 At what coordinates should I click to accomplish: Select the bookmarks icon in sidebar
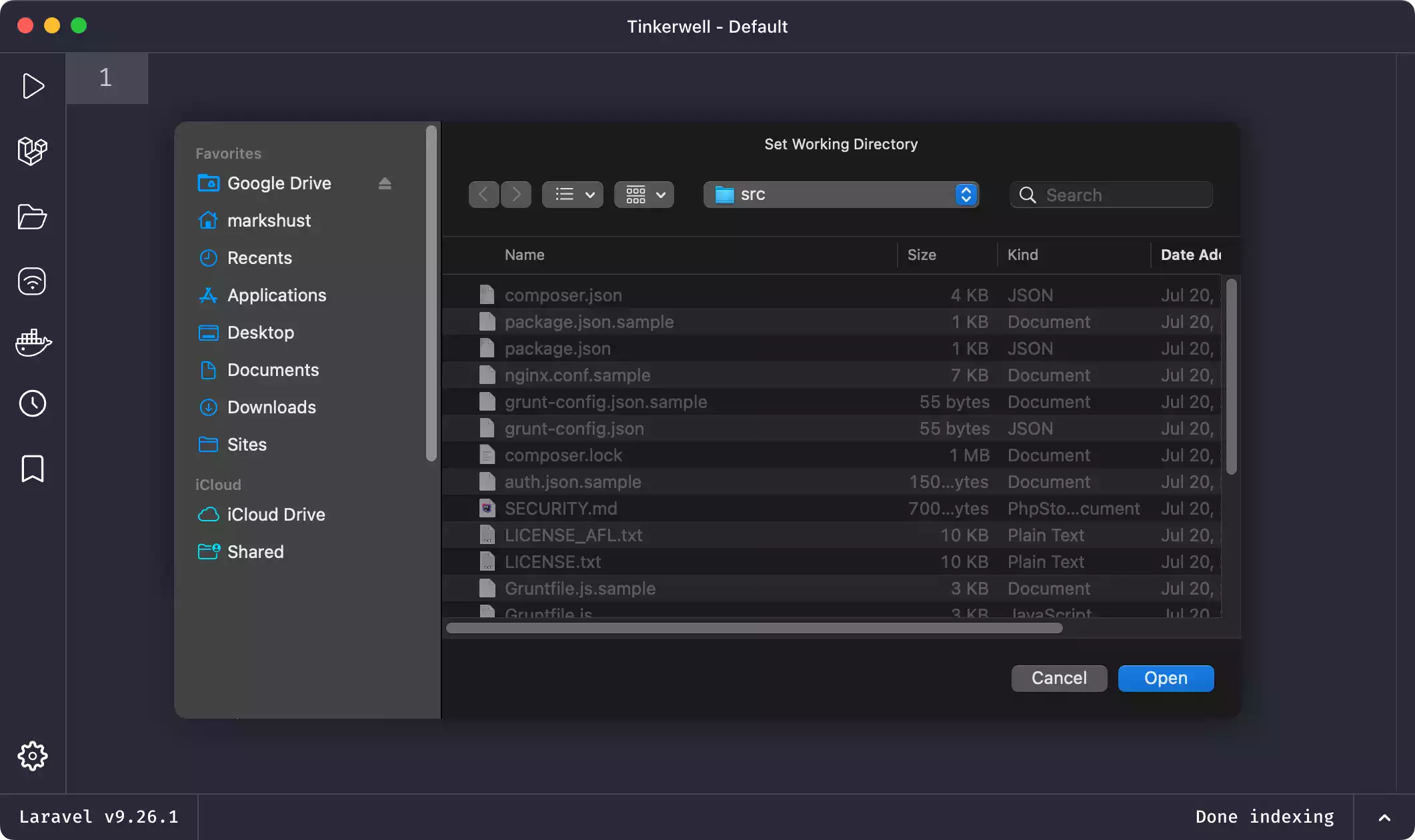click(32, 469)
